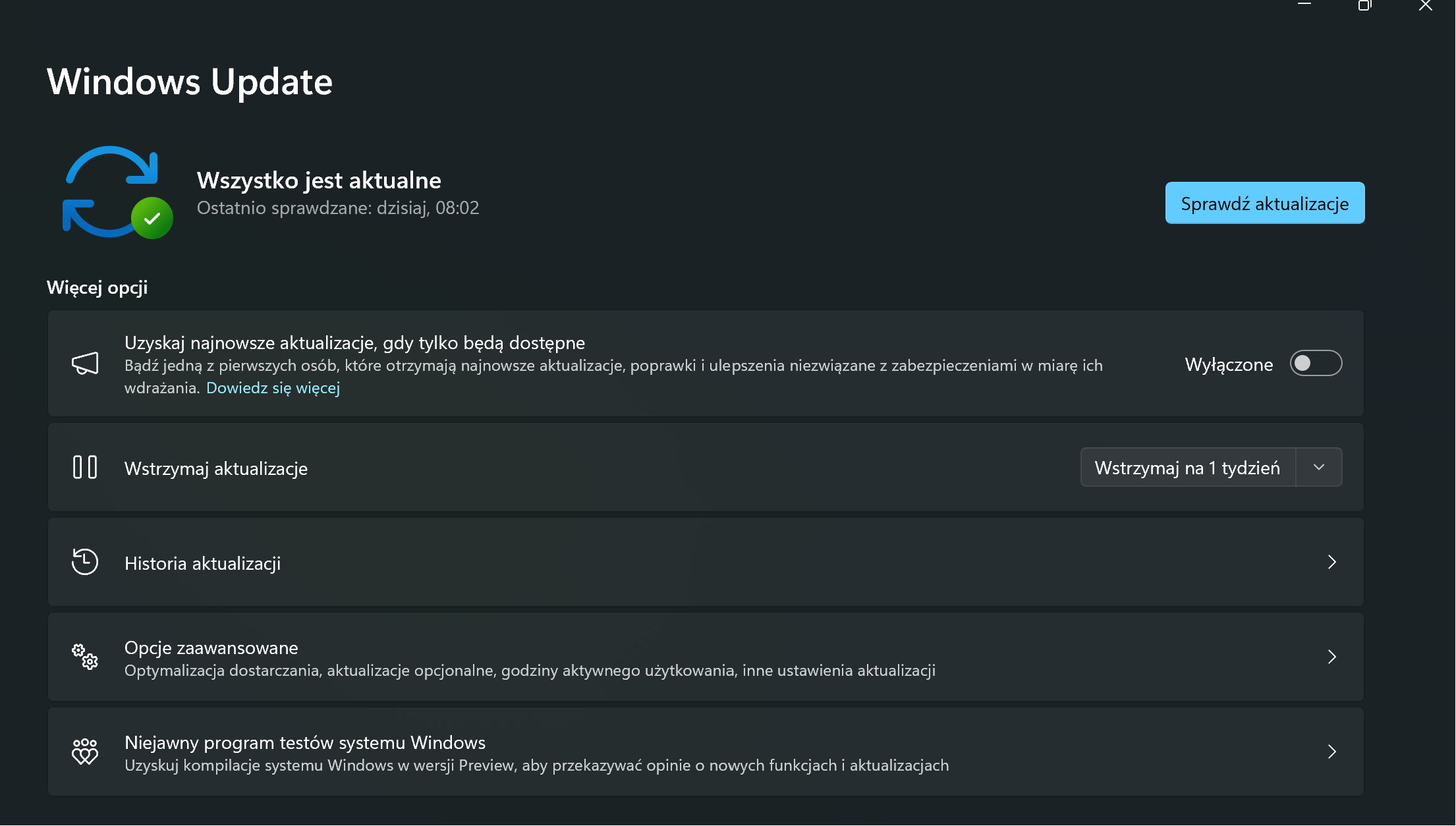
Task: Click the pause icon beside Wstrzymaj aktualizacje
Action: (85, 467)
